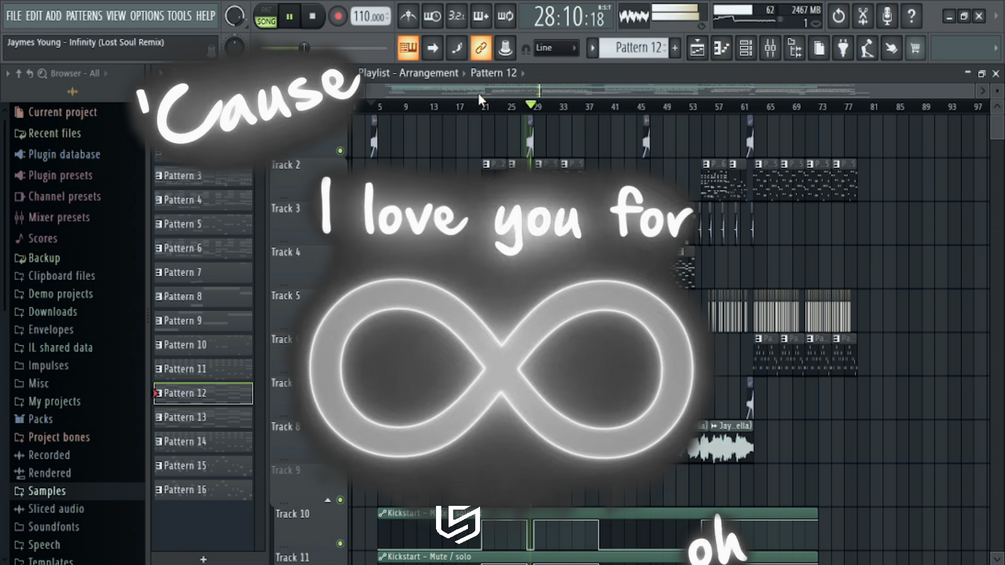Open the TOOLS menu

(x=179, y=16)
